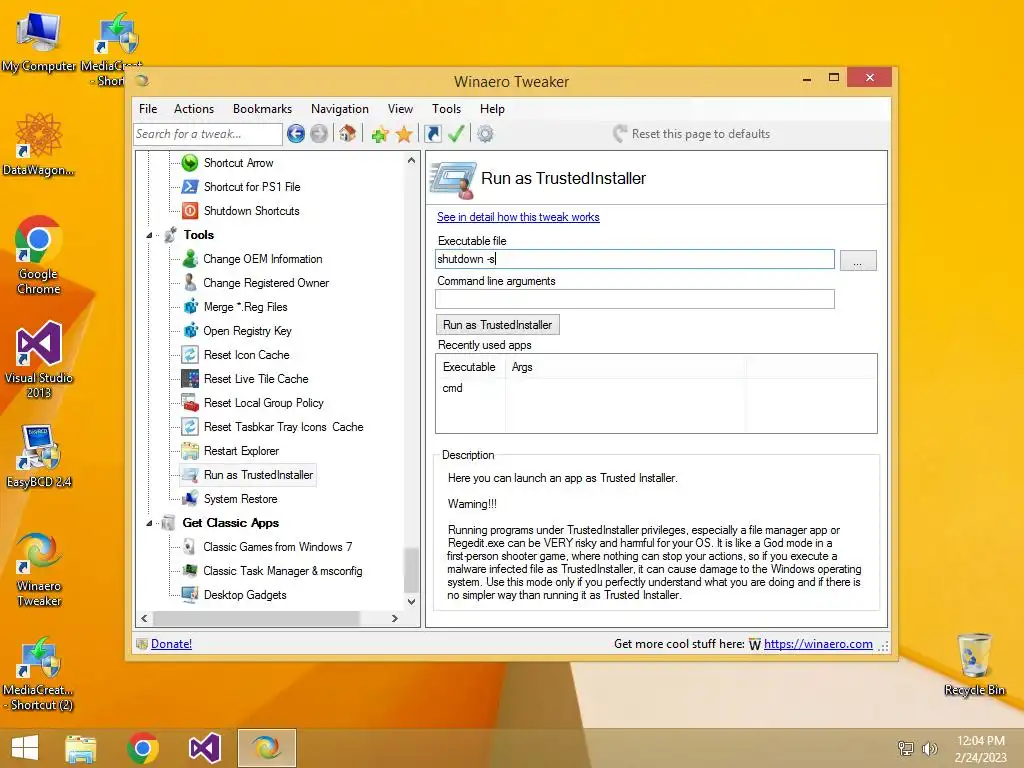Viewport: 1024px width, 768px height.
Task: Click the tree horizontal scroll left arrow
Action: click(144, 618)
